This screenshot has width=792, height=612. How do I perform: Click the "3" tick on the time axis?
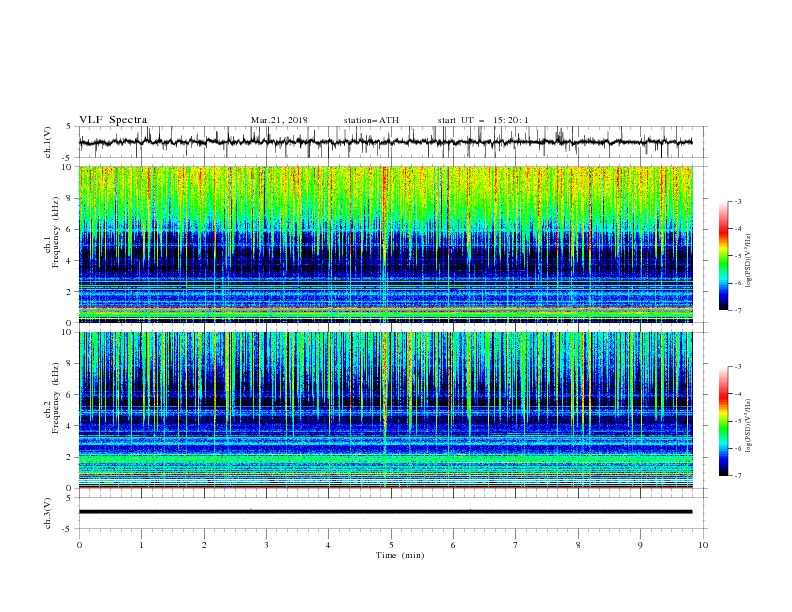coord(266,545)
